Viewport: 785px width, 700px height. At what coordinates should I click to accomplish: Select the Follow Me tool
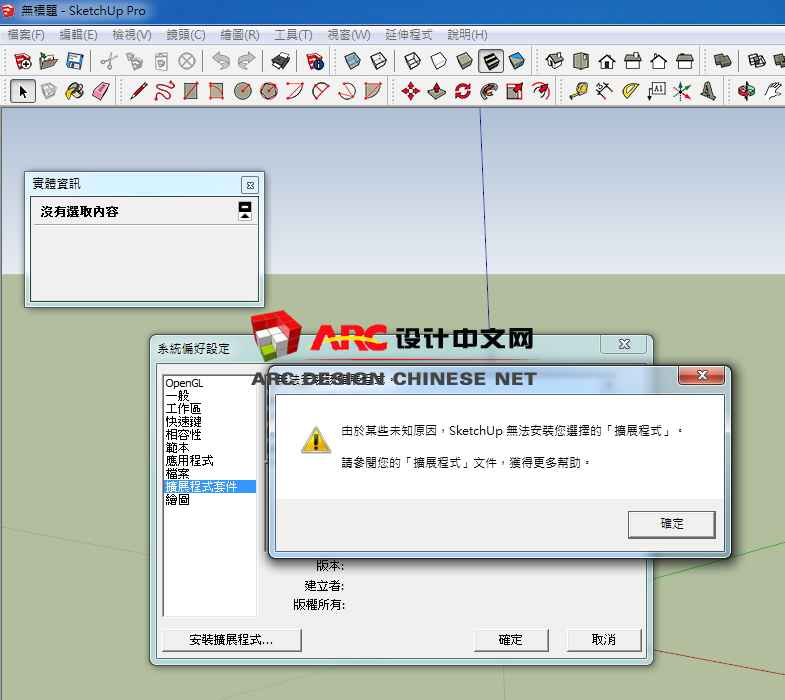(x=489, y=92)
